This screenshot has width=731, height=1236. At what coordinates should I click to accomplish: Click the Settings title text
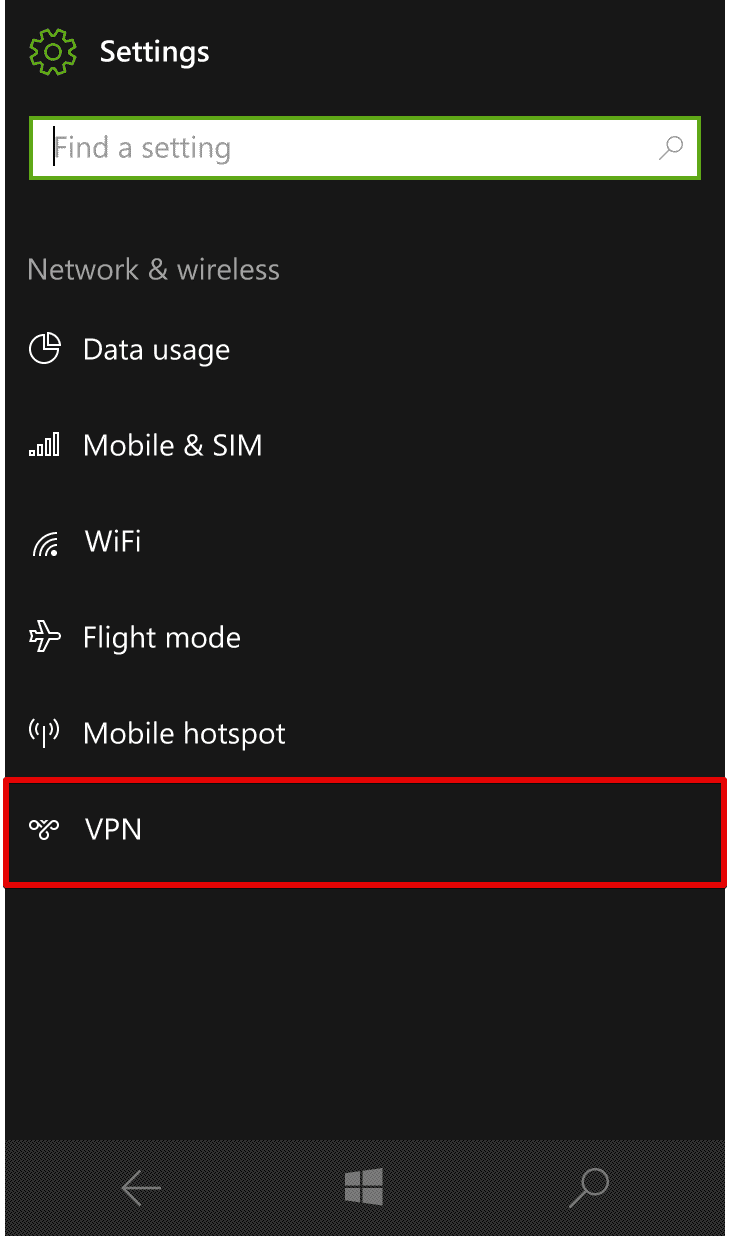click(x=155, y=52)
